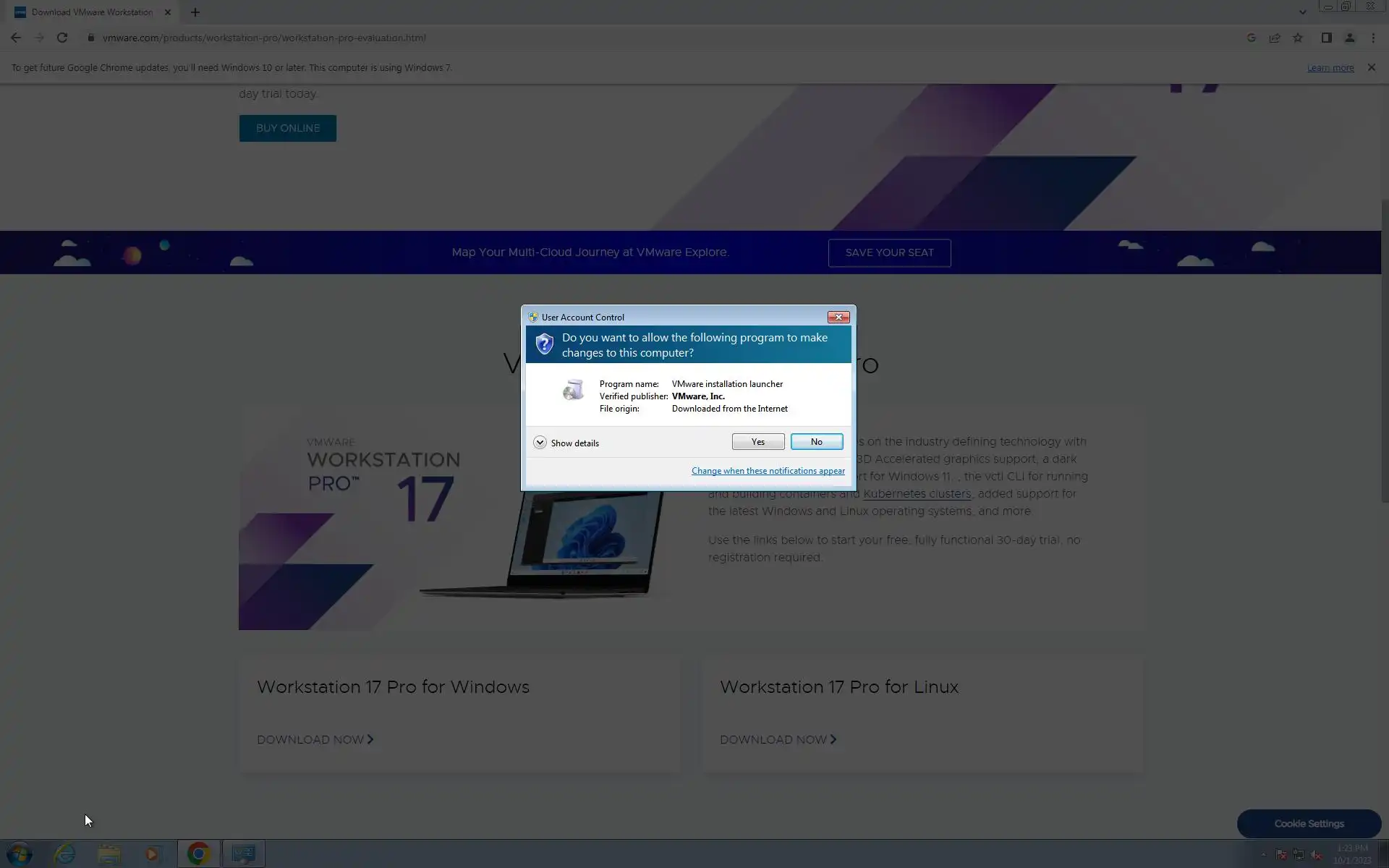The width and height of the screenshot is (1389, 868).
Task: Click Learn more about Chrome updates
Action: 1330,68
